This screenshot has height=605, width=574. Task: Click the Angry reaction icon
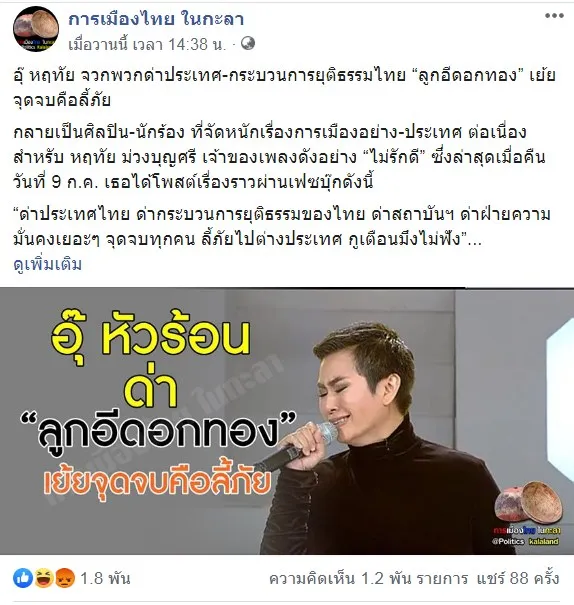click(64, 578)
